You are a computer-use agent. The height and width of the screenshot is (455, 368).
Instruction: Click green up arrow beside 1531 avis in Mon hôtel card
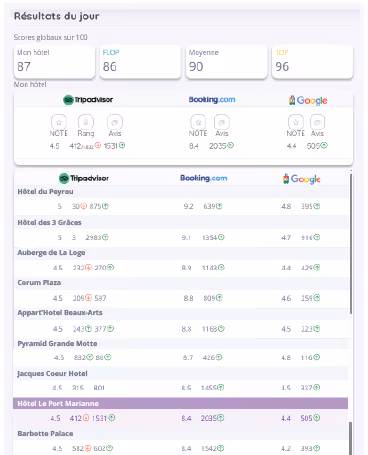coord(122,145)
